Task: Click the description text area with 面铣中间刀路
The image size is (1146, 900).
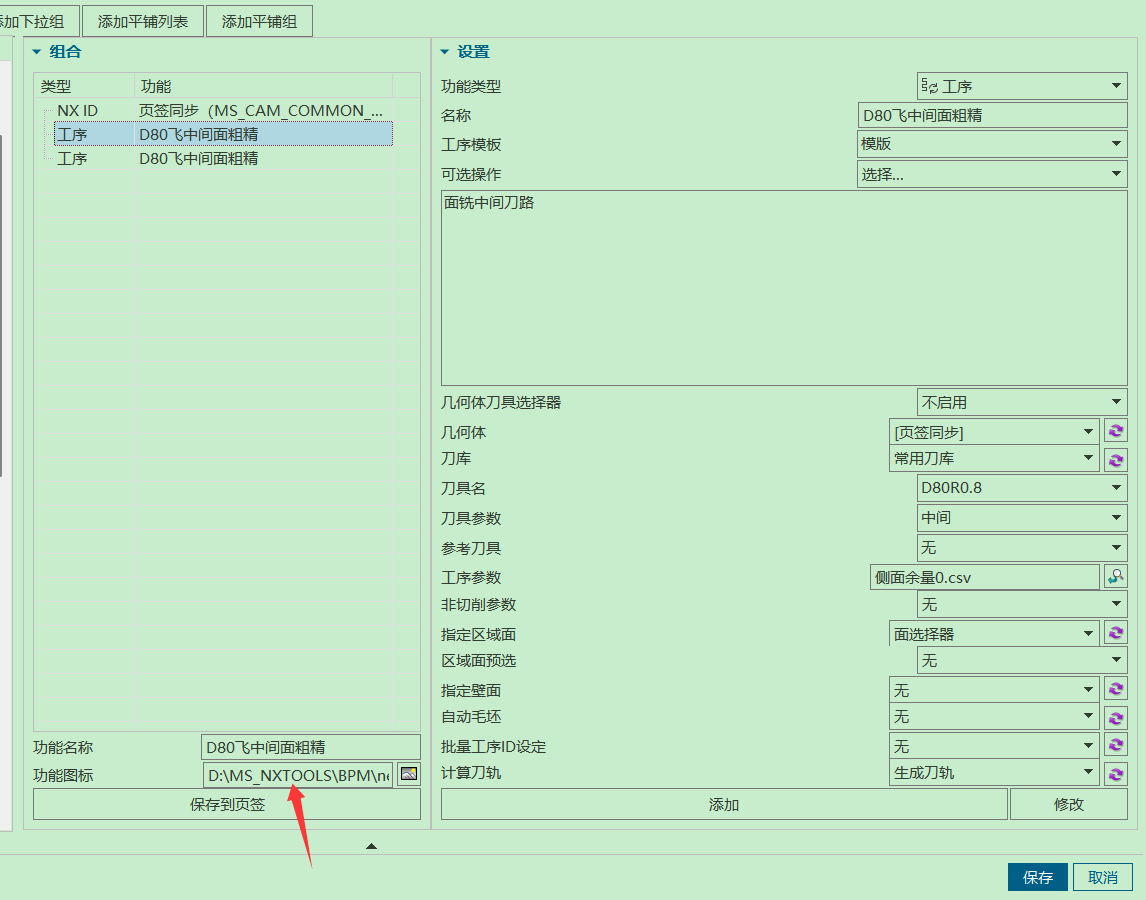Action: click(784, 288)
